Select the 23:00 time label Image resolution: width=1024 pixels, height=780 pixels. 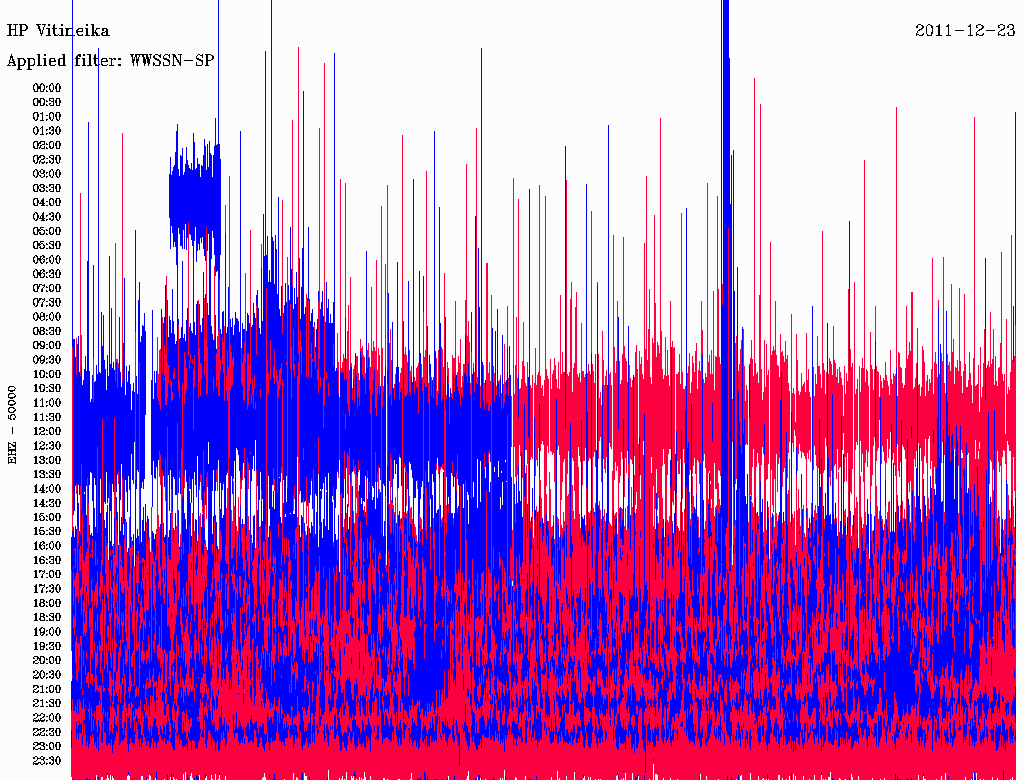tap(47, 746)
